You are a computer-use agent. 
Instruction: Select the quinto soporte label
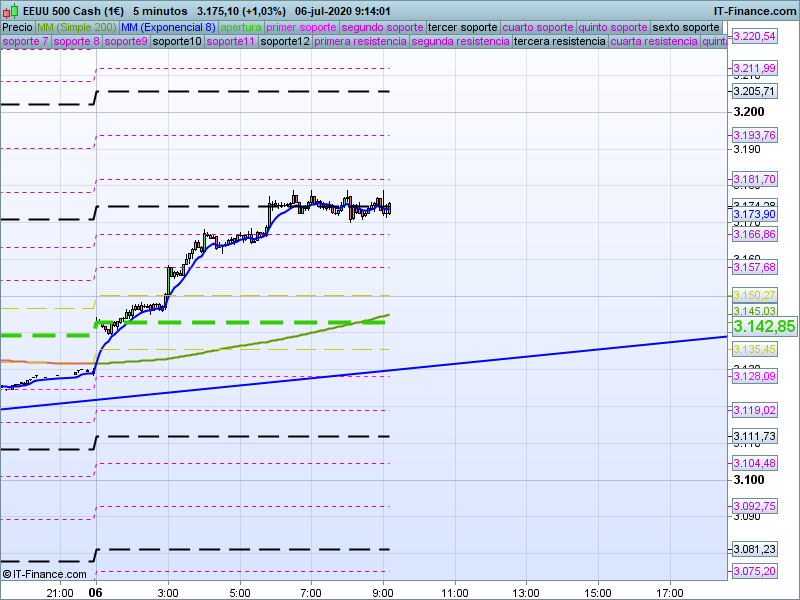point(613,28)
